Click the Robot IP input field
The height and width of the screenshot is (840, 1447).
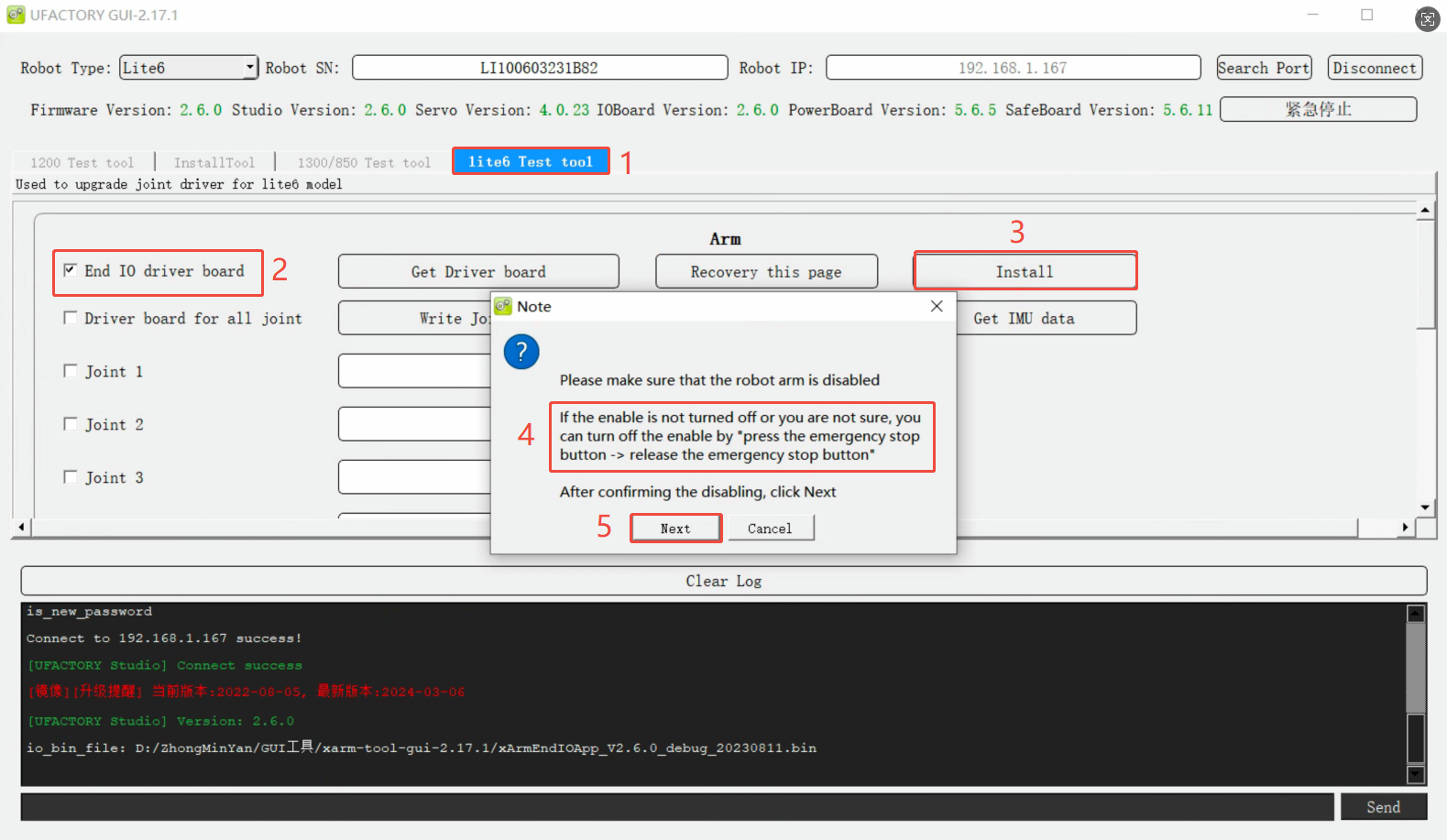click(x=1013, y=68)
